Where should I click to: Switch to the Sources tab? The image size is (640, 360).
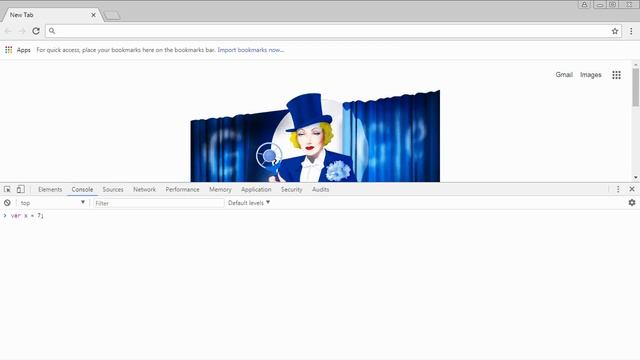click(x=113, y=189)
